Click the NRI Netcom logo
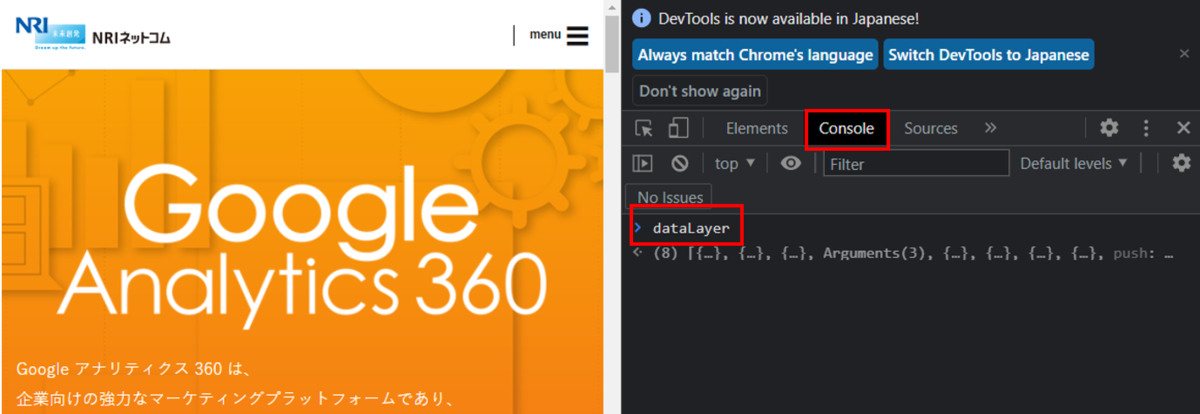 click(92, 33)
